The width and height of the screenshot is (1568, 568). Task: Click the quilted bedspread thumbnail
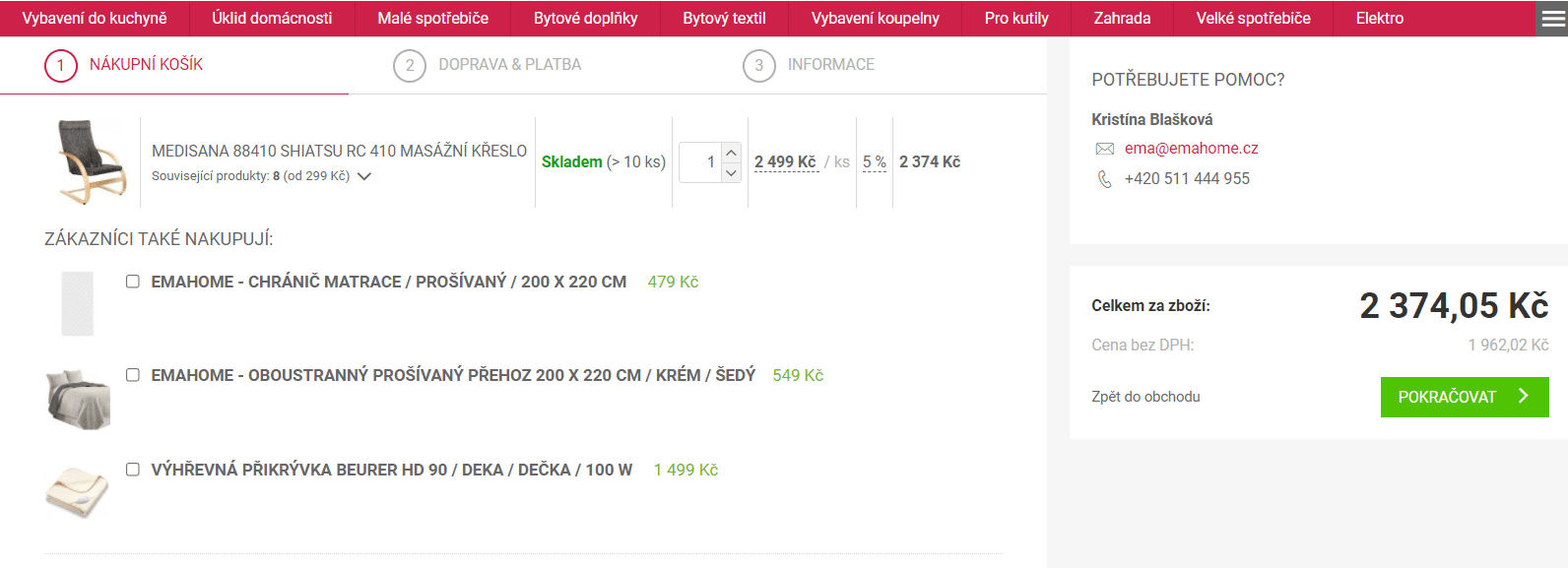click(78, 399)
